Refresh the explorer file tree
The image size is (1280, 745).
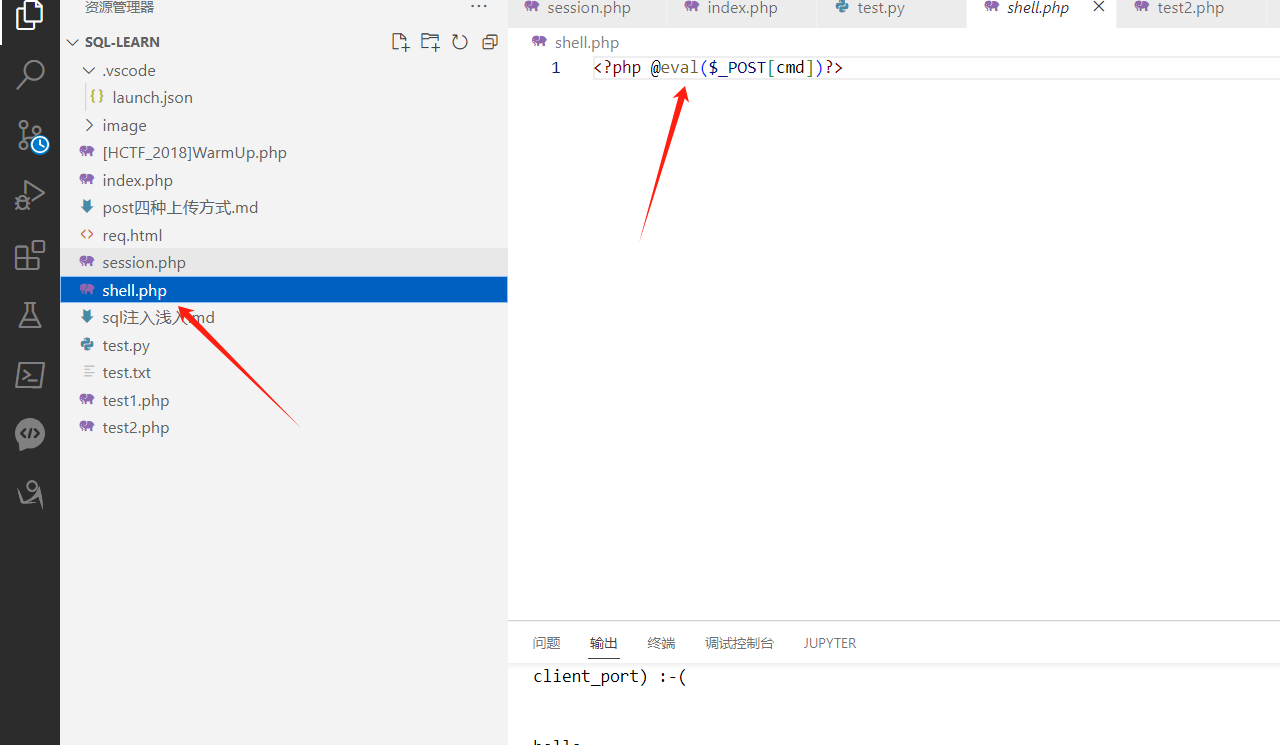click(x=460, y=42)
